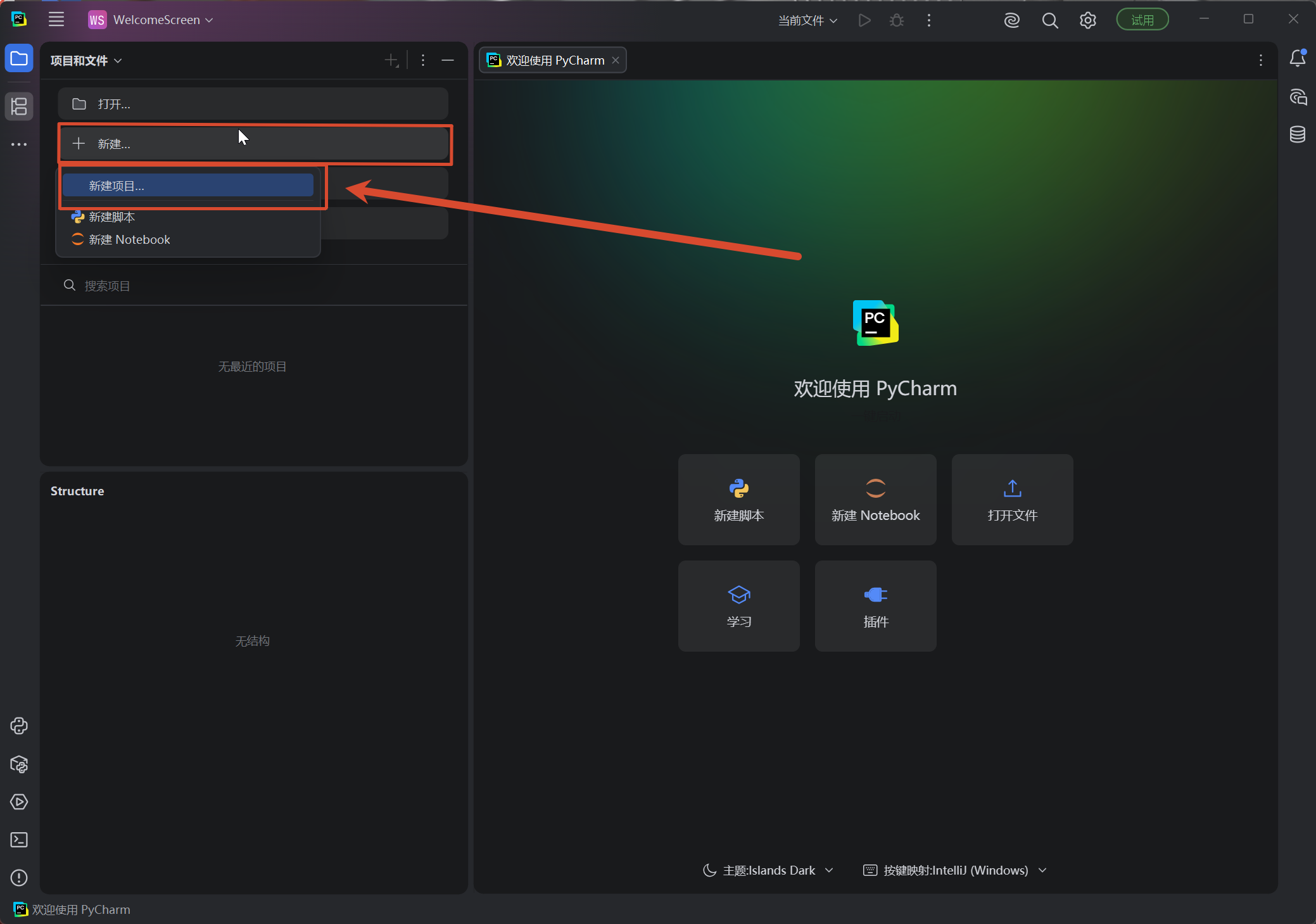This screenshot has width=1316, height=924.
Task: Open the Project tool window folder icon
Action: [19, 59]
